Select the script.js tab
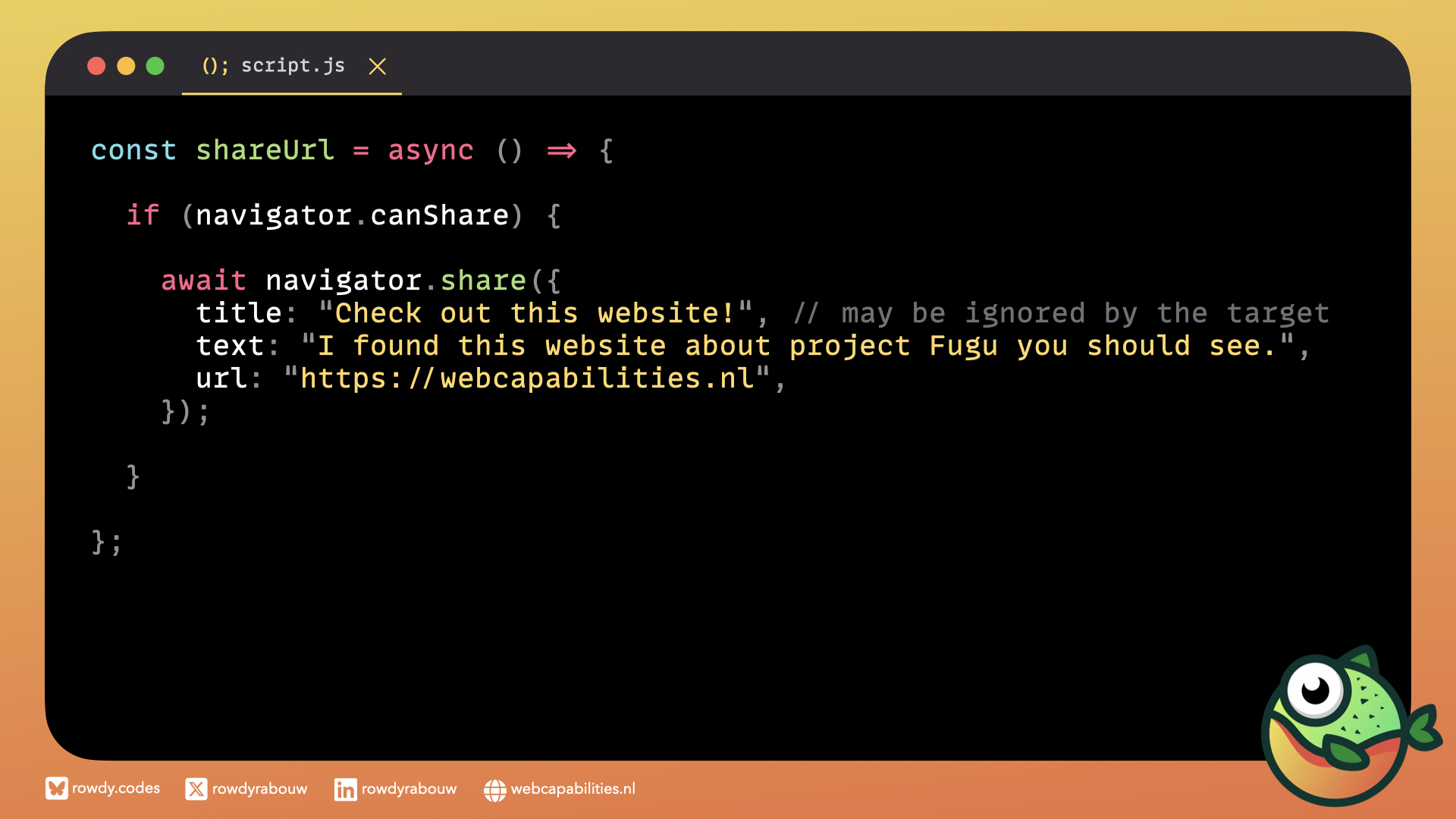The height and width of the screenshot is (819, 1456). click(293, 66)
